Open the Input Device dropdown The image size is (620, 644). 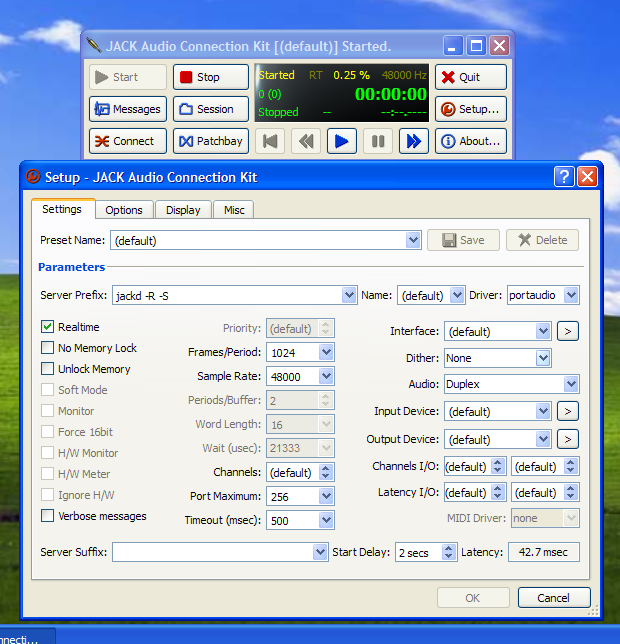coord(543,411)
